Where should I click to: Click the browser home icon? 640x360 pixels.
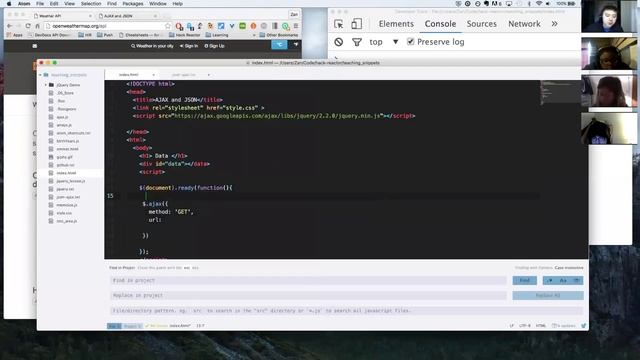click(37, 26)
